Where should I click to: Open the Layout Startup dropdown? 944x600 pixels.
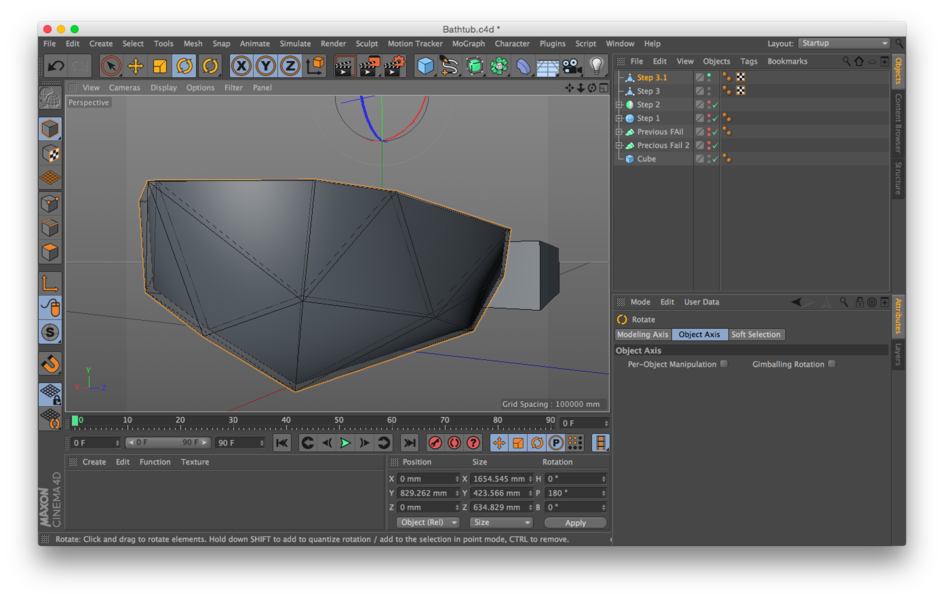coord(843,43)
